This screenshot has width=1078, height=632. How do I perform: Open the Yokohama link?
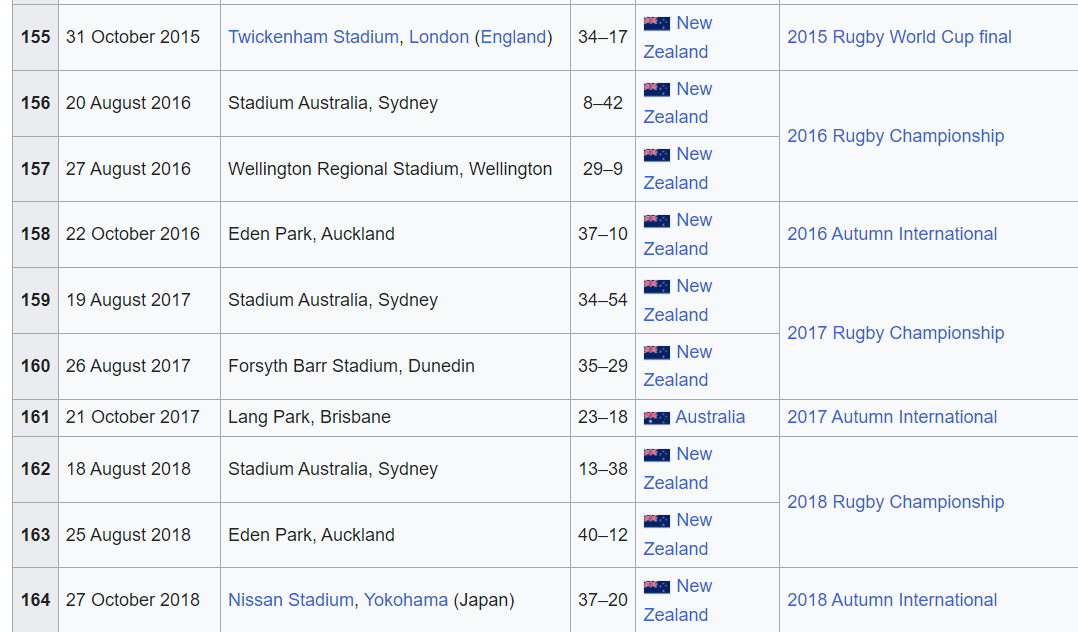(405, 600)
